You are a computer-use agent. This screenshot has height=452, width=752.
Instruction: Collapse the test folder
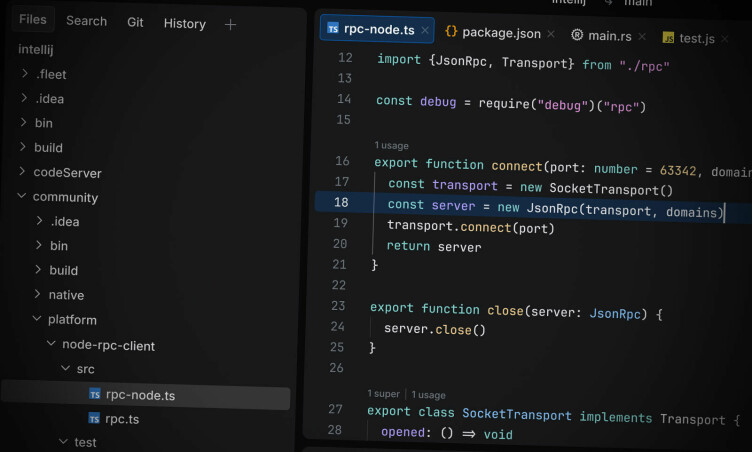pos(63,441)
